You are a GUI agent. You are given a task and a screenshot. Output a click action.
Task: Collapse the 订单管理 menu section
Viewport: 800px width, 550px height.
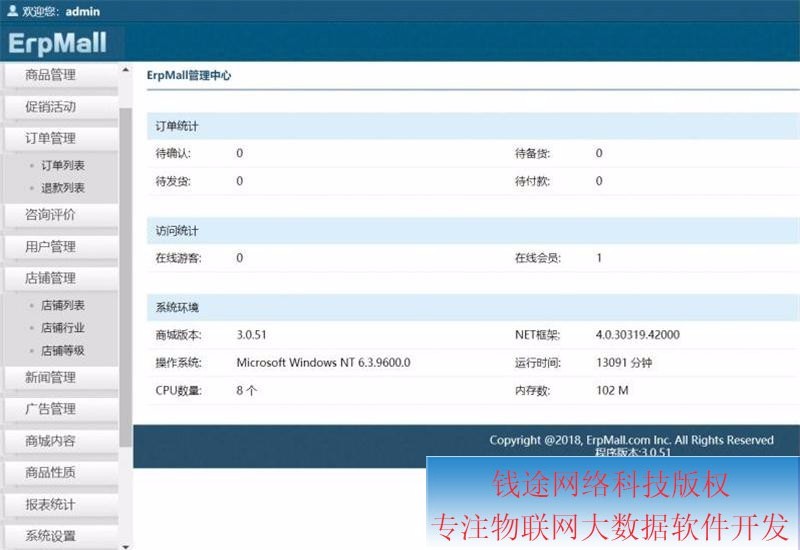click(x=61, y=139)
